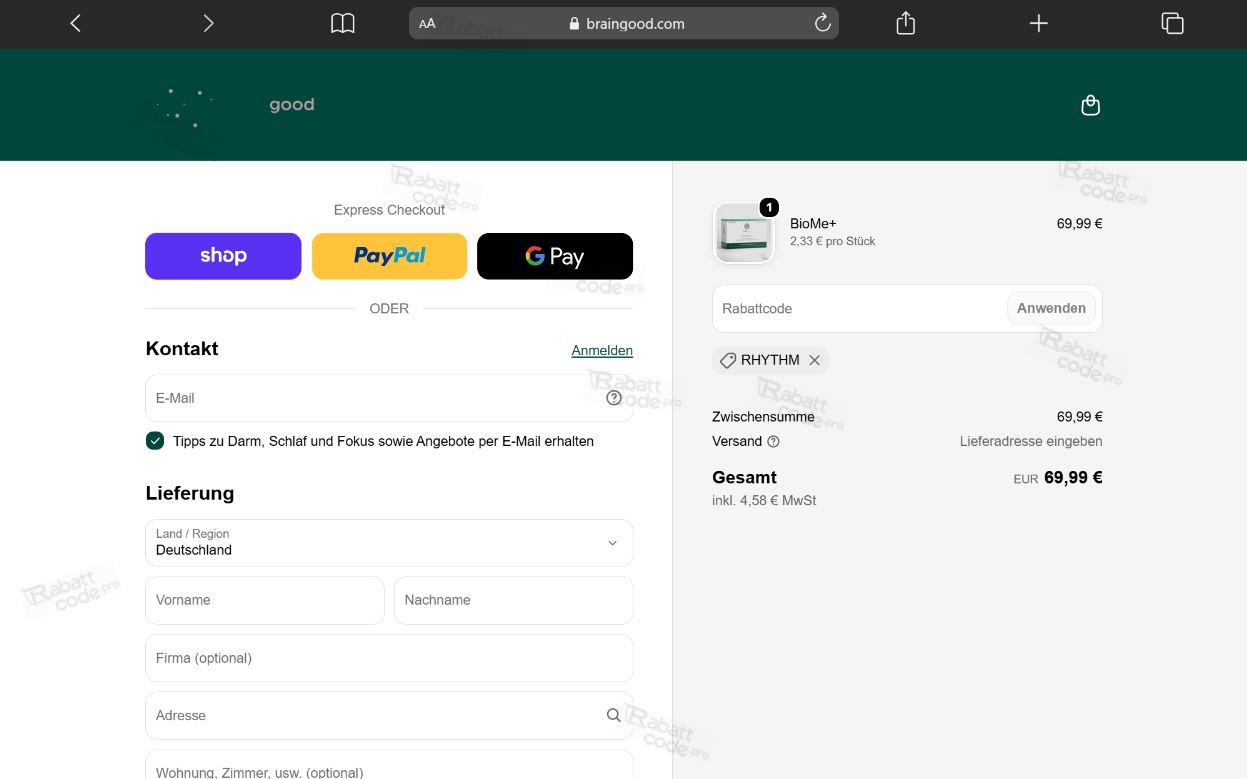Expand Land / Region Deutschland dropdown
This screenshot has width=1247, height=779.
pyautogui.click(x=389, y=543)
